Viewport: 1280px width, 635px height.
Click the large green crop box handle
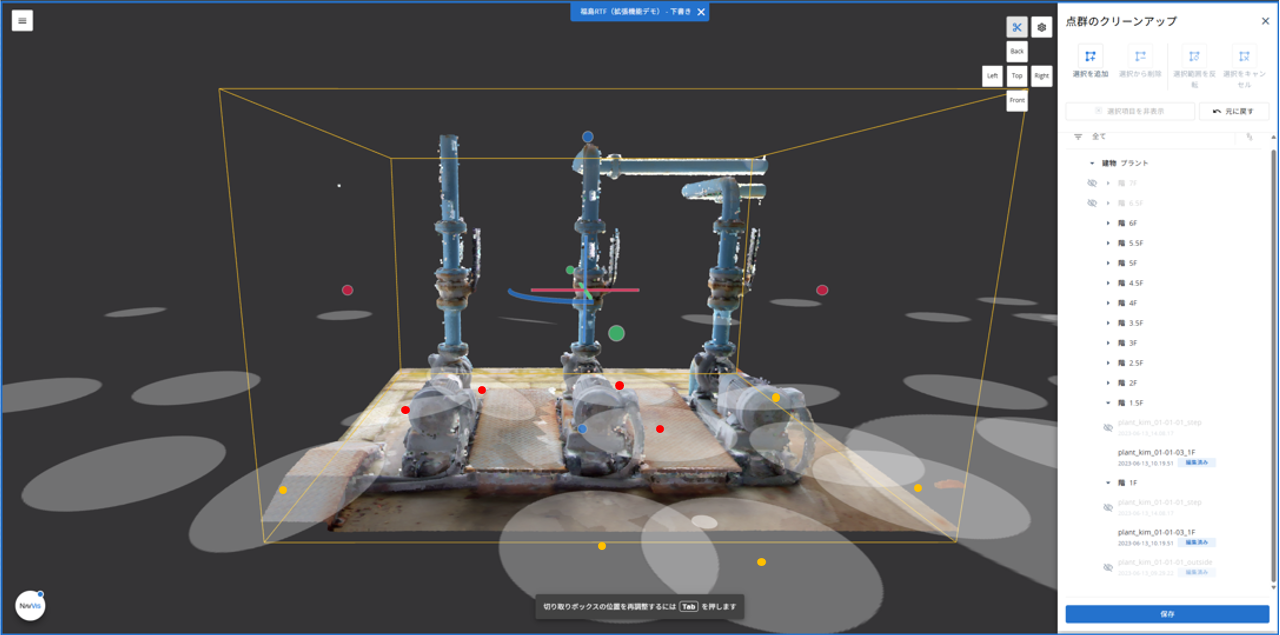(x=616, y=333)
